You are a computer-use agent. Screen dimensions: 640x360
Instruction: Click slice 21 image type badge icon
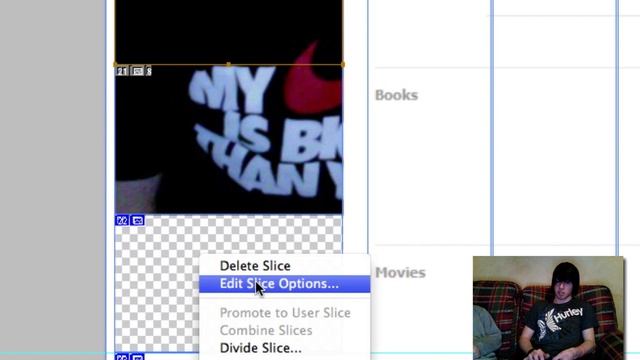tap(138, 71)
